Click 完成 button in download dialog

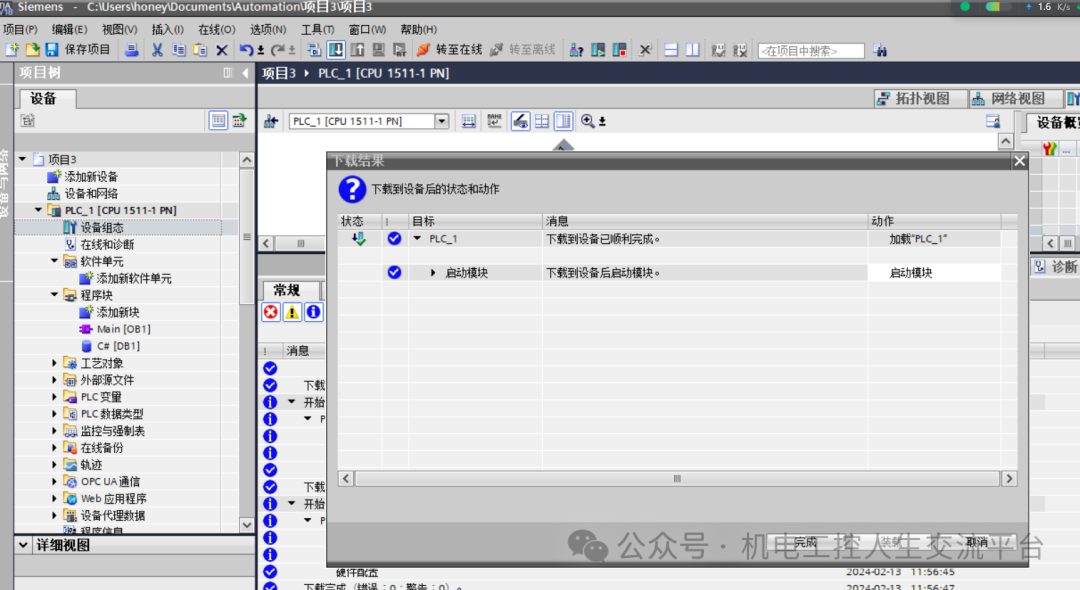805,542
